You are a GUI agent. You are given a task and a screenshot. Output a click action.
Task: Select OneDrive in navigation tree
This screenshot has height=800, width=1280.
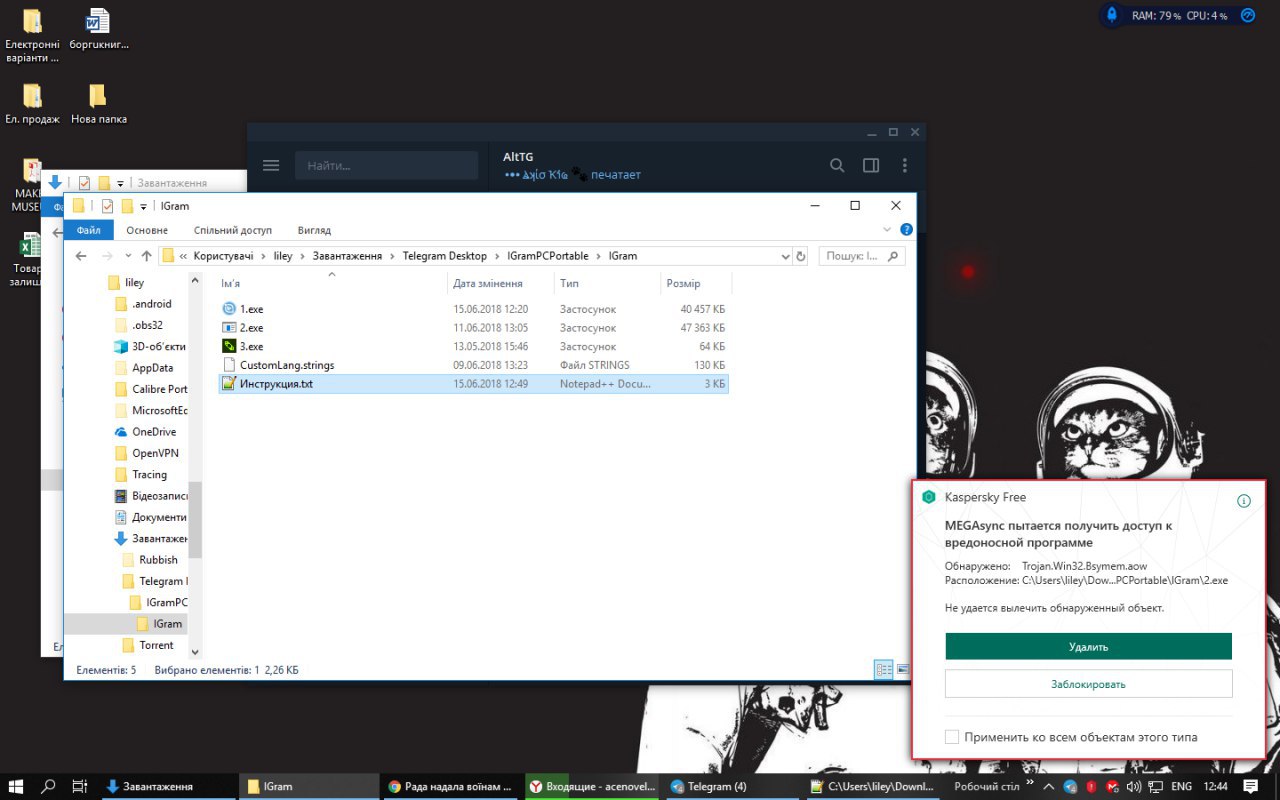coord(146,432)
